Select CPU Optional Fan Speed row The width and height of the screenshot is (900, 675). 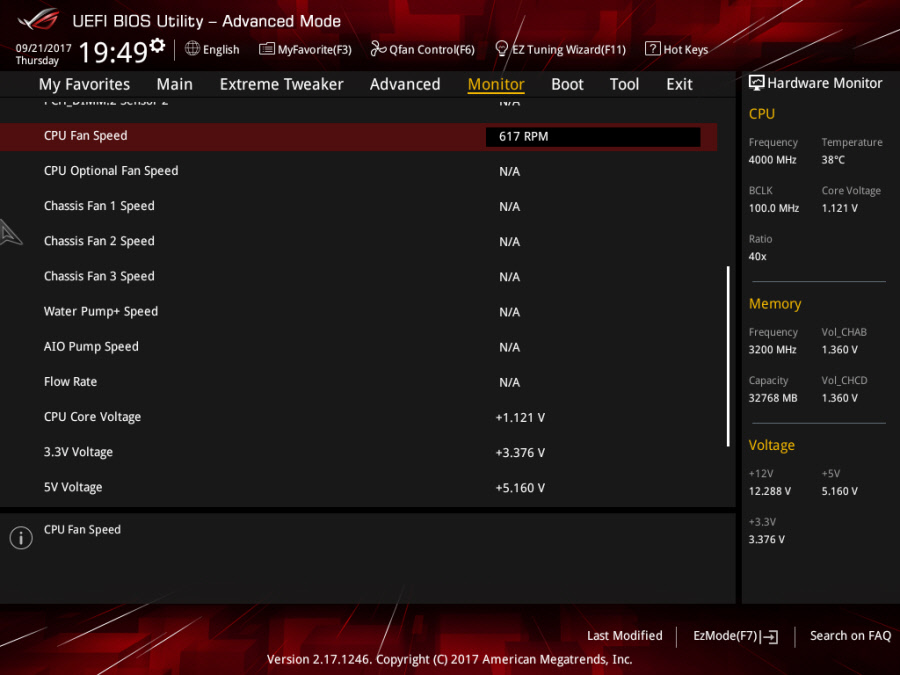(358, 171)
